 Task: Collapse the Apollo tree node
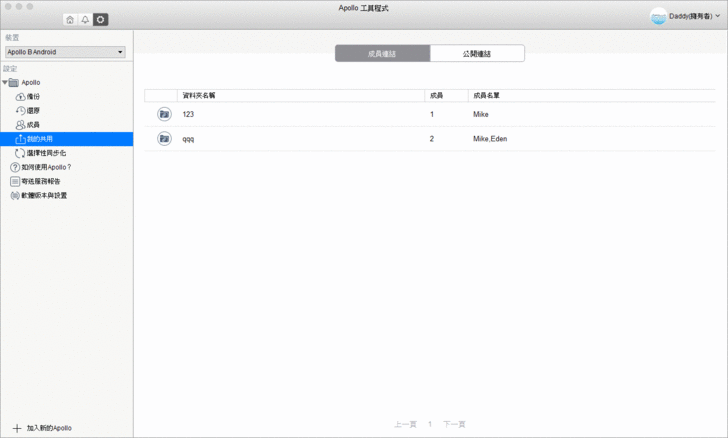click(x=5, y=82)
